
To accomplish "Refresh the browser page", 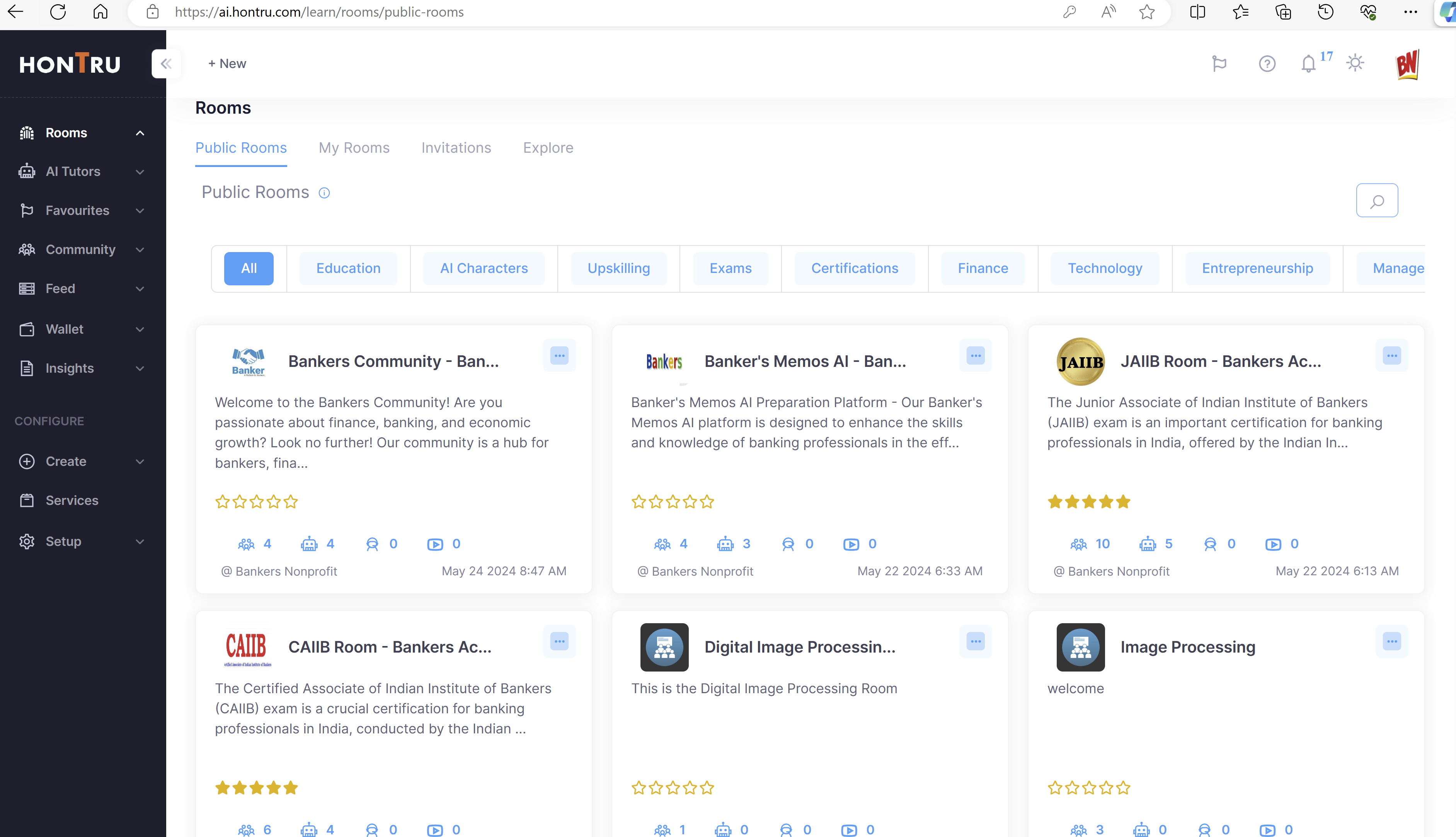I will coord(58,12).
